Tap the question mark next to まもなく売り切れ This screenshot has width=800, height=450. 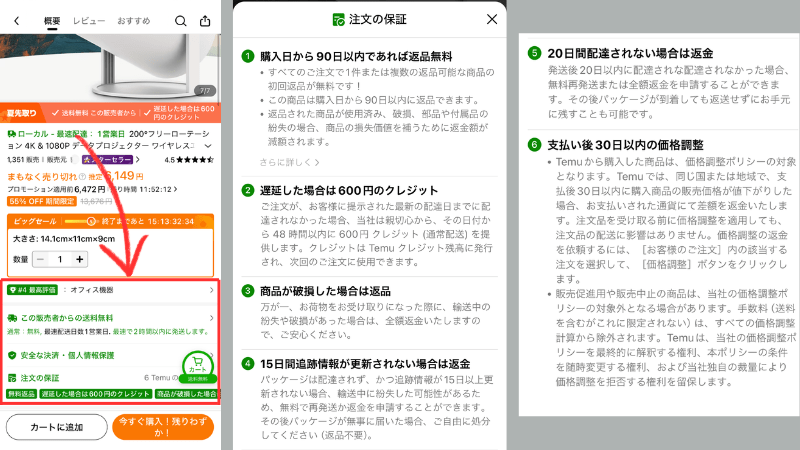click(x=82, y=177)
